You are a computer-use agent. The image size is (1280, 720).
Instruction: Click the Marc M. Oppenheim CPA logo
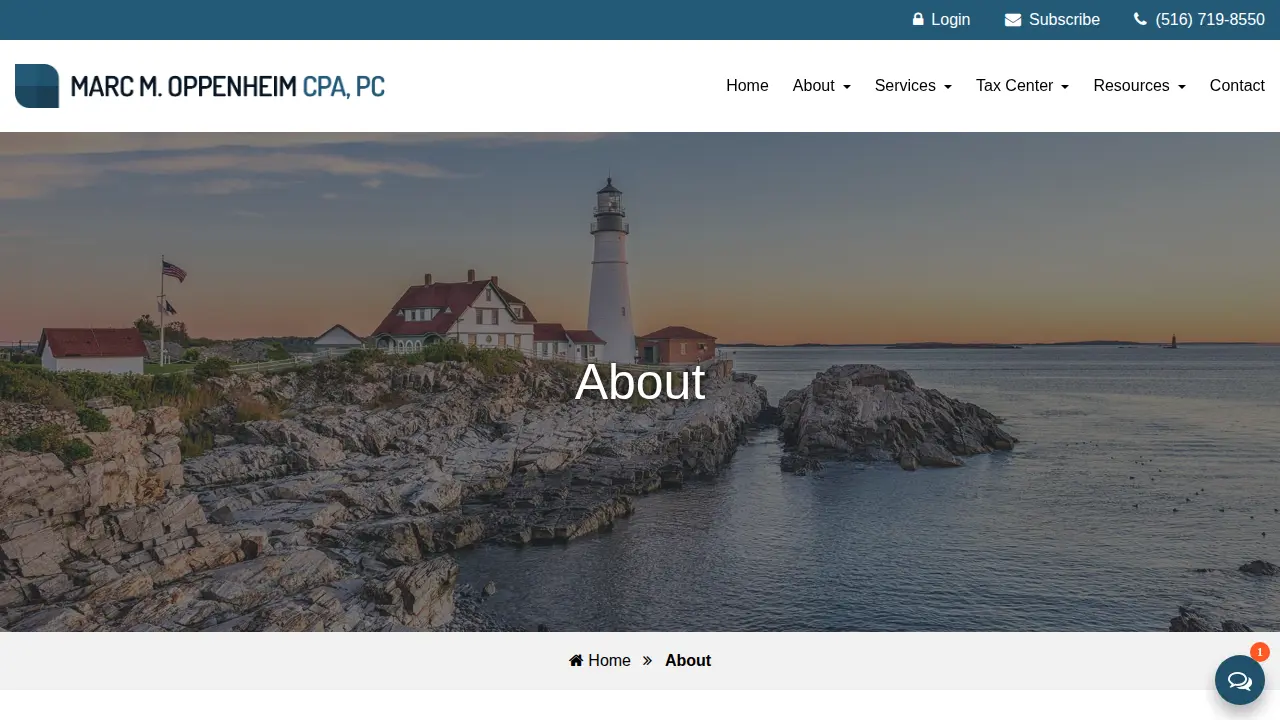coord(200,86)
